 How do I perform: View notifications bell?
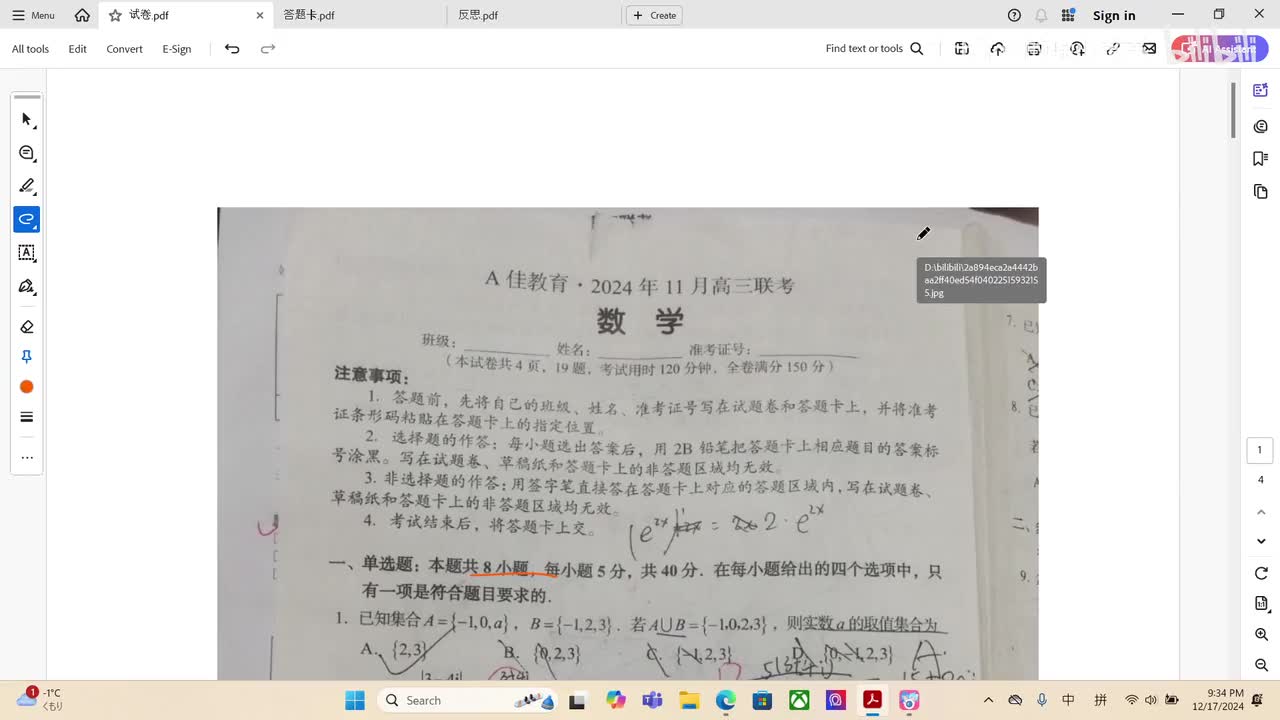coord(1041,15)
